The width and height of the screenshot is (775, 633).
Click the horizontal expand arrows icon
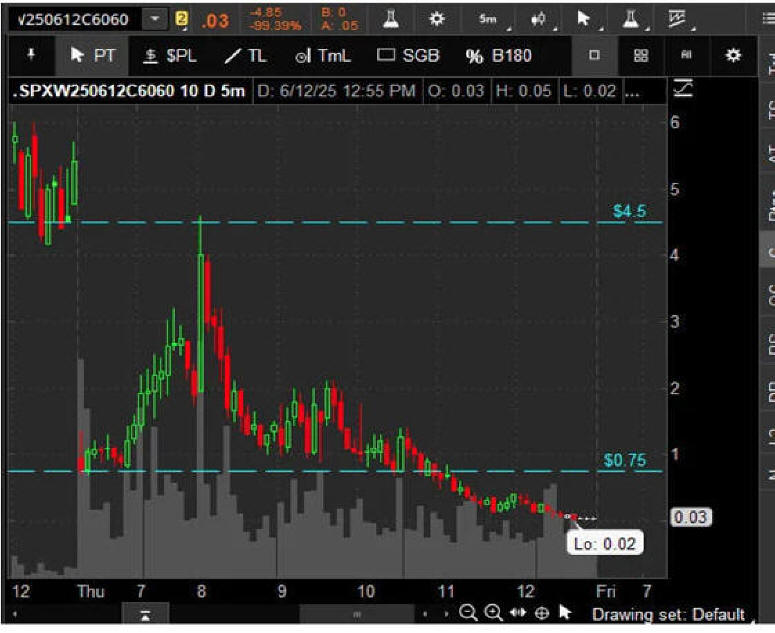point(517,613)
